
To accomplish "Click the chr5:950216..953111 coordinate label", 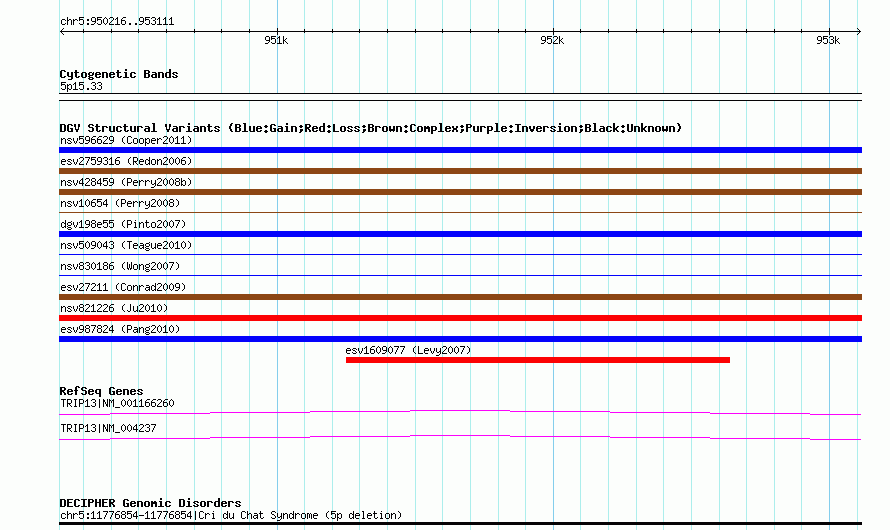I will click(x=117, y=22).
